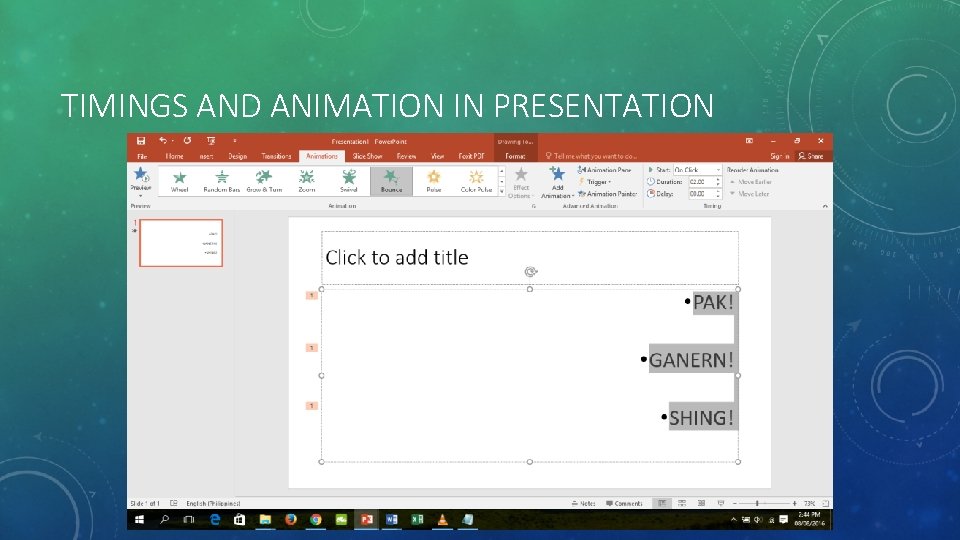Viewport: 960px width, 540px height.
Task: Open the Foxit PDF tab
Action: click(x=471, y=156)
